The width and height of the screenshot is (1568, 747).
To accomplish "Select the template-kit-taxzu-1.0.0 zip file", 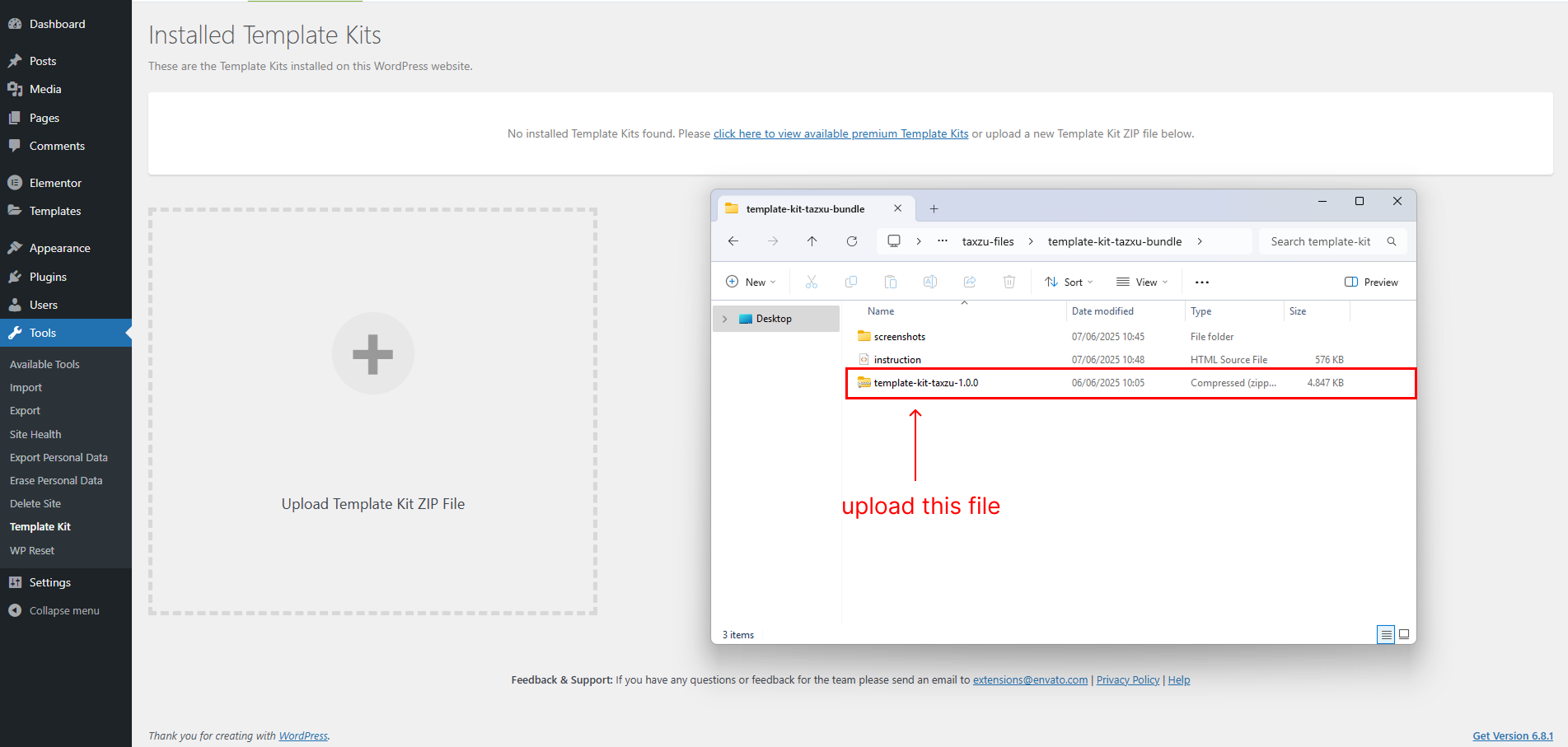I will tap(1130, 383).
